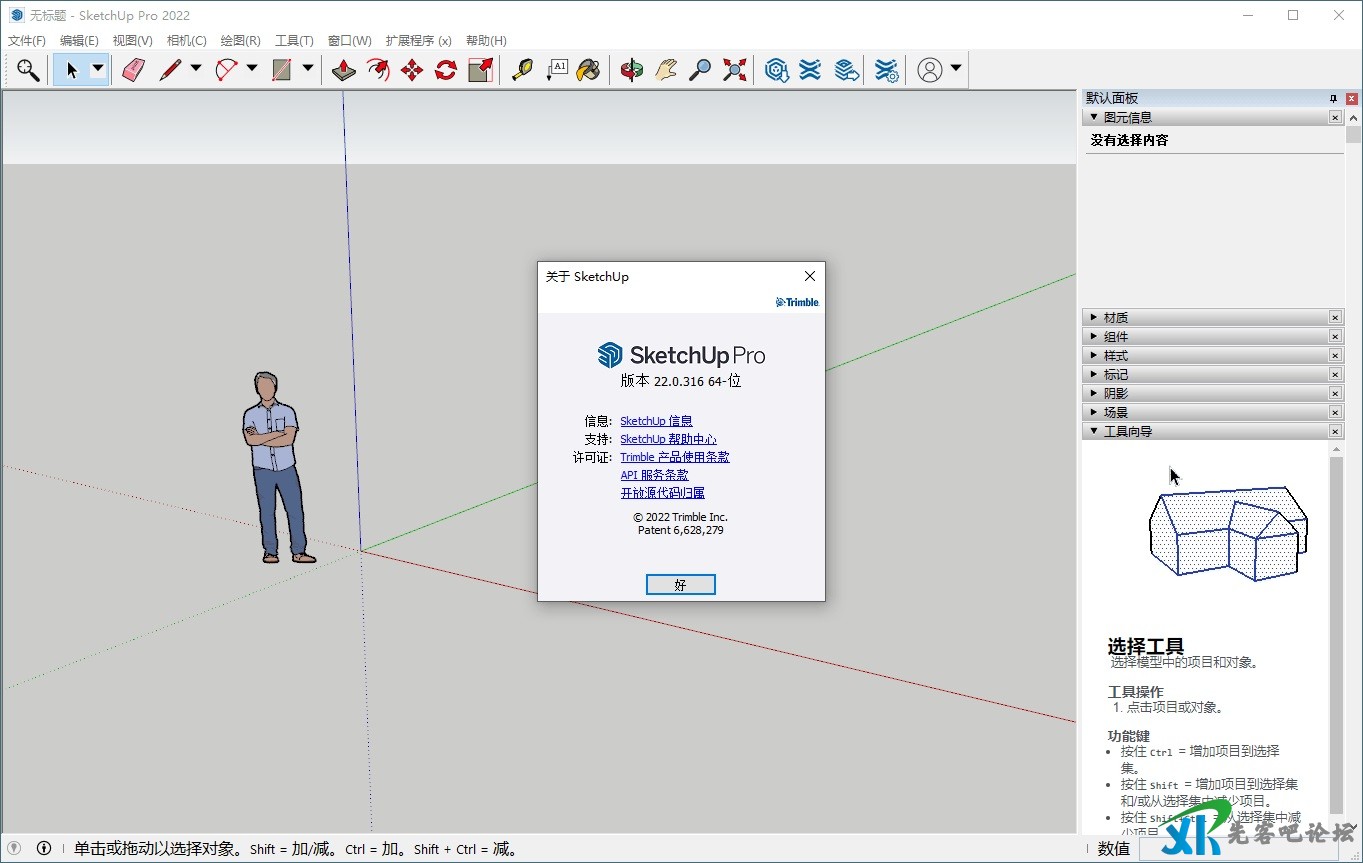
Task: Open the dropdown arrow beside the Arc tool
Action: tap(251, 69)
